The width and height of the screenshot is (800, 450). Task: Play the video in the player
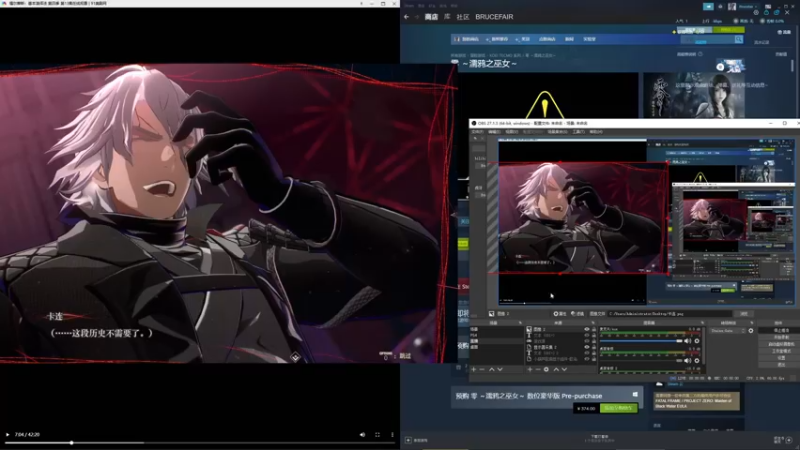(7, 435)
